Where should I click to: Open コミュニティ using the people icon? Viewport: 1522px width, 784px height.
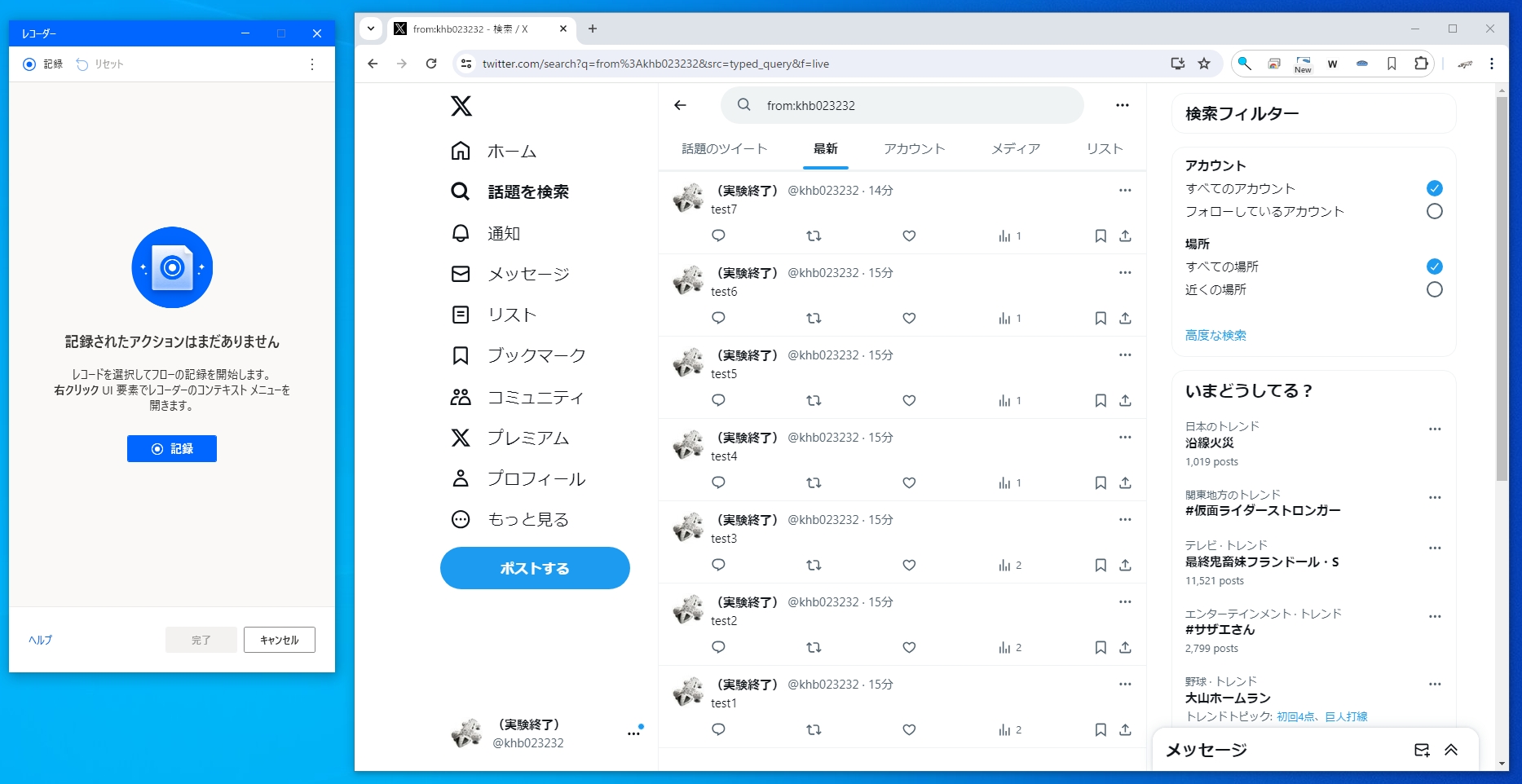pos(461,397)
